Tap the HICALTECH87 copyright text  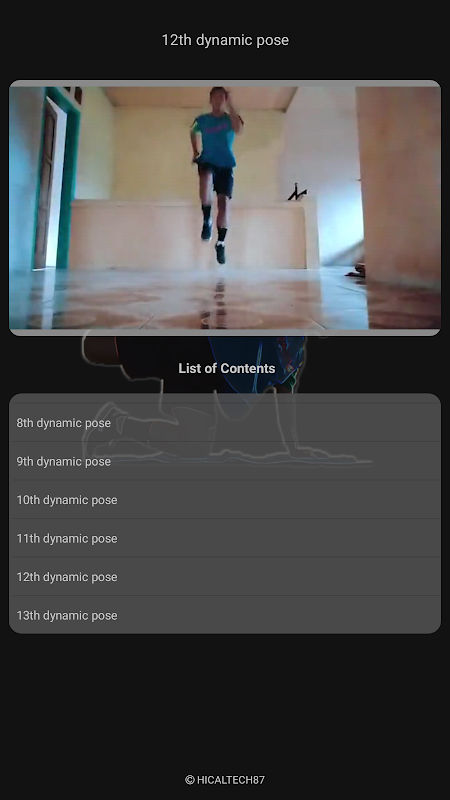(231, 780)
